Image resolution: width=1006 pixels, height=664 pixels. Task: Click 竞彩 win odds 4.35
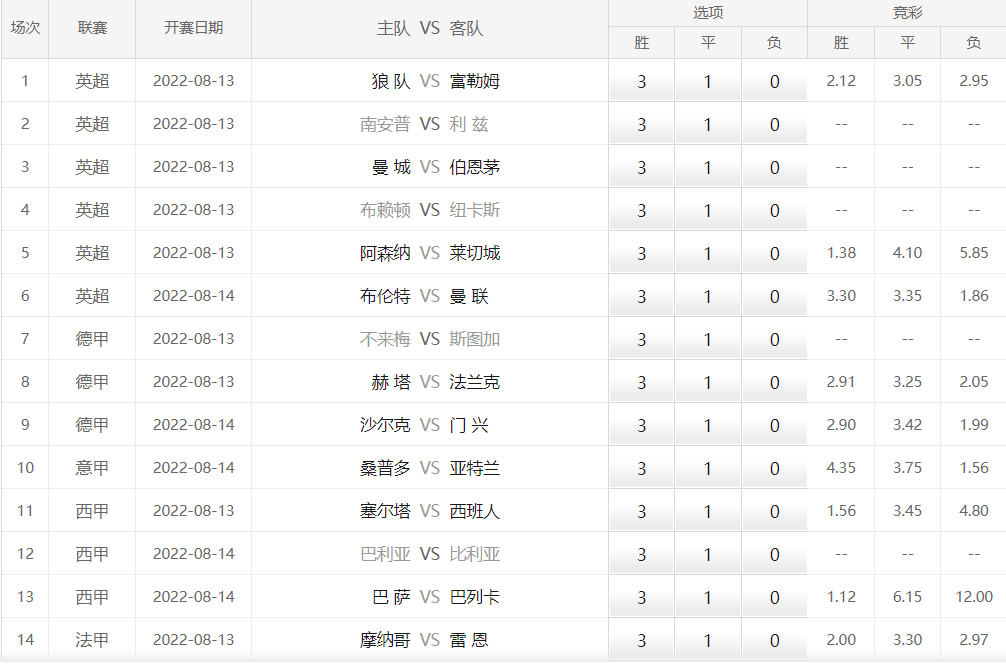coord(841,468)
